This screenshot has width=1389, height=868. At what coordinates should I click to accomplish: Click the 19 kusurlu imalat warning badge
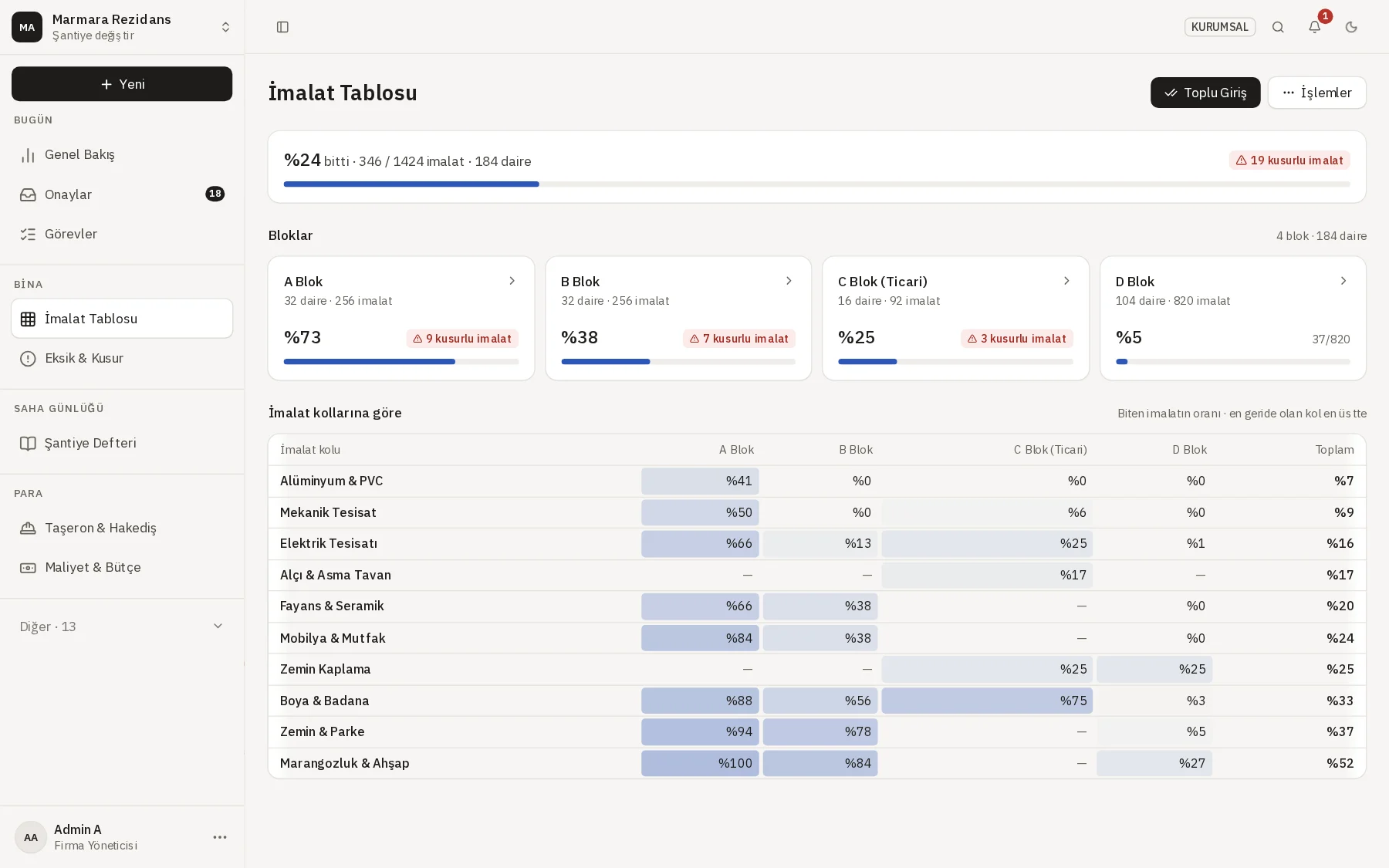(1289, 160)
